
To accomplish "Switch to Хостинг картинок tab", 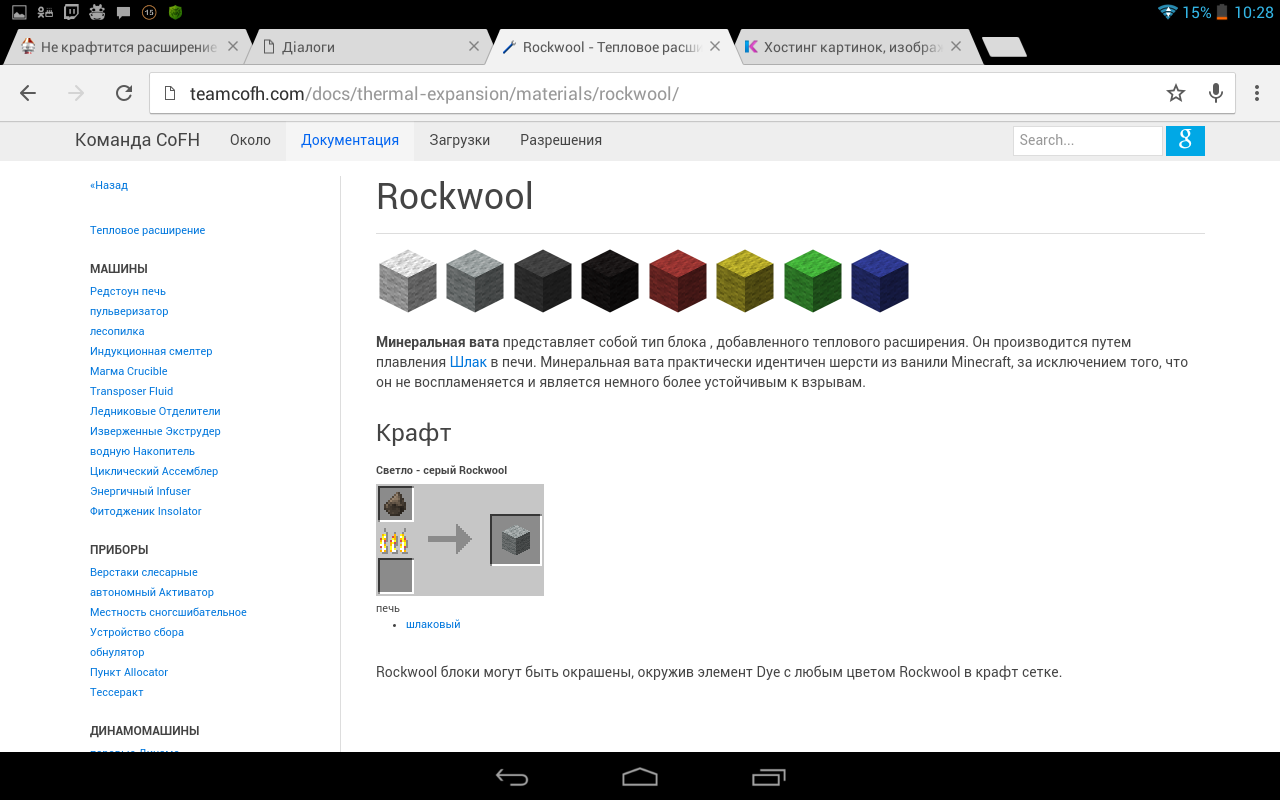I will pyautogui.click(x=853, y=47).
